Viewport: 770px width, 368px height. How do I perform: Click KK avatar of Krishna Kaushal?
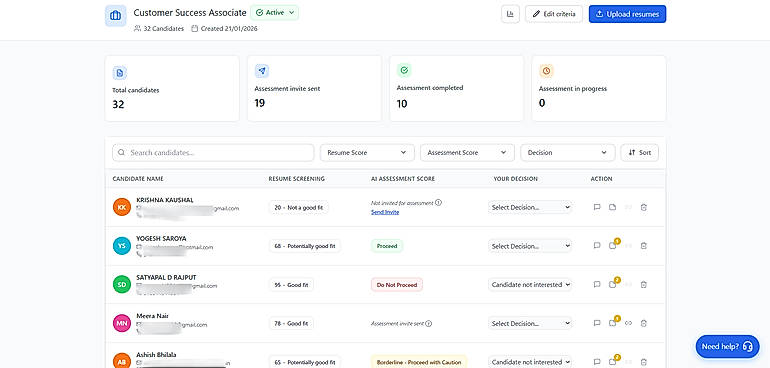(122, 207)
